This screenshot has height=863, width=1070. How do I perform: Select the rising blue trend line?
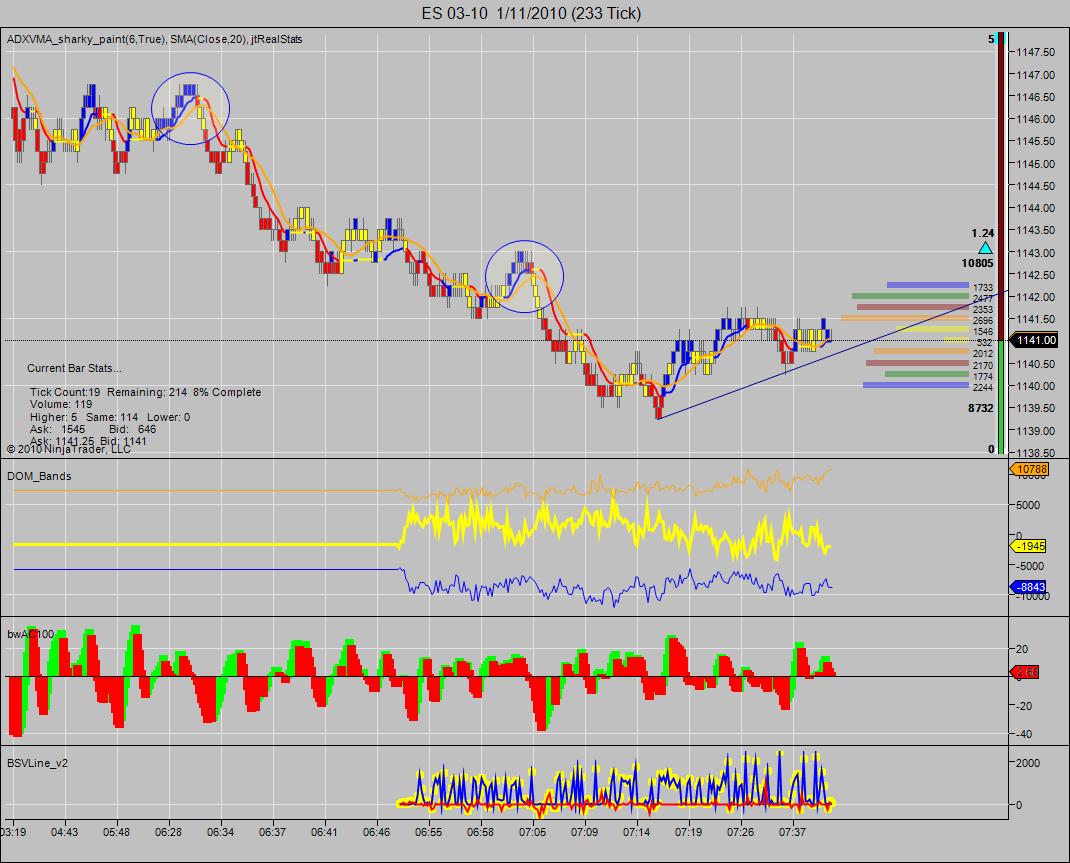pos(832,355)
